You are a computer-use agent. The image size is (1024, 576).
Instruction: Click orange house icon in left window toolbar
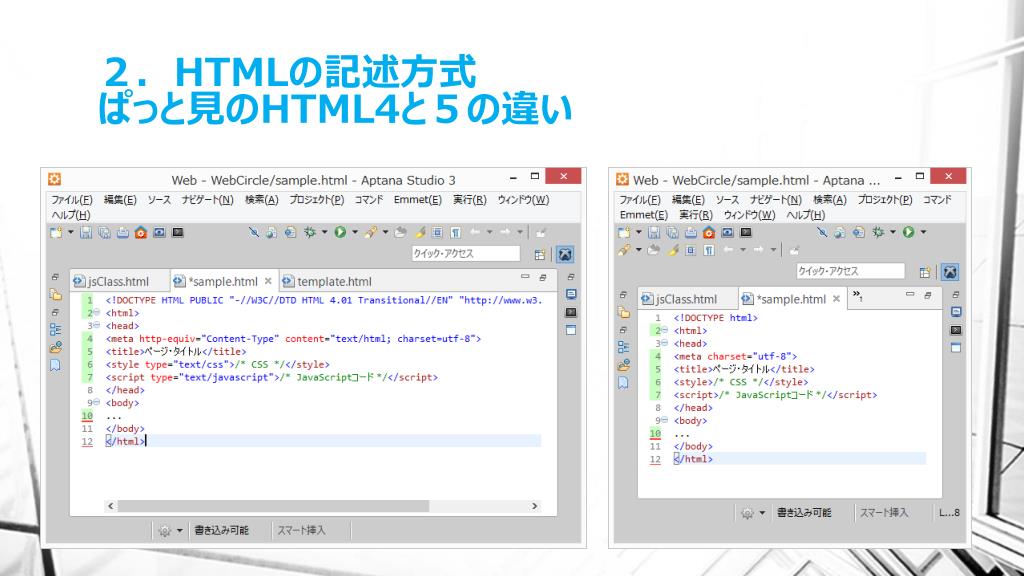pyautogui.click(x=140, y=232)
